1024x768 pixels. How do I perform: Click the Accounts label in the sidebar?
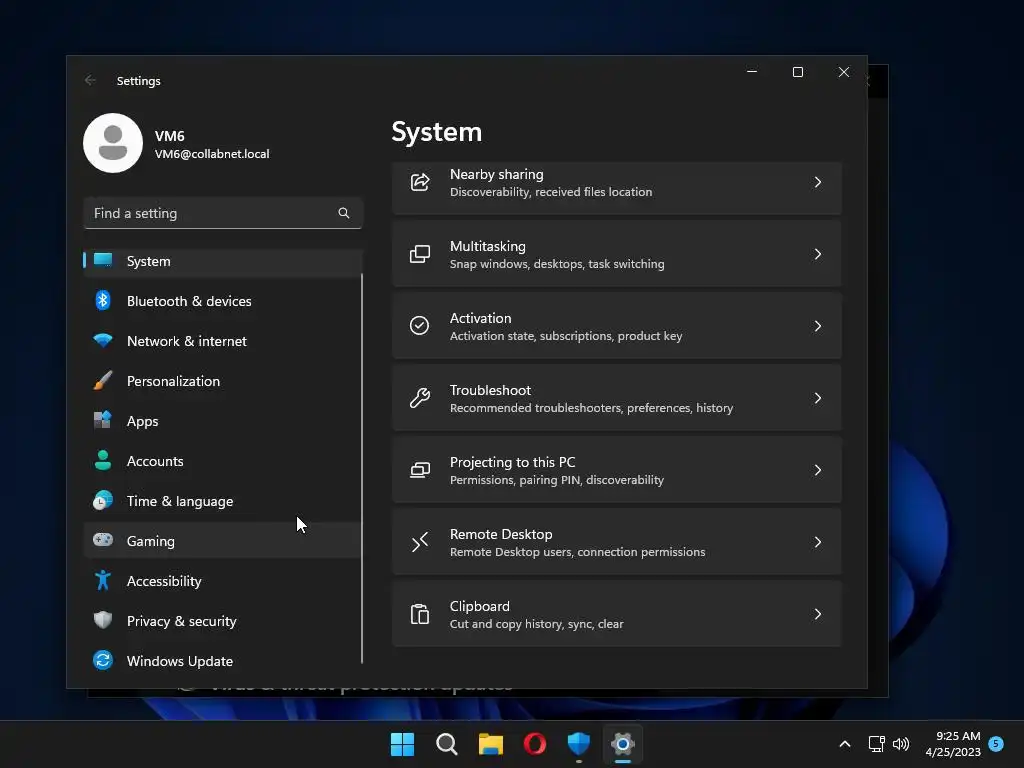pos(155,461)
